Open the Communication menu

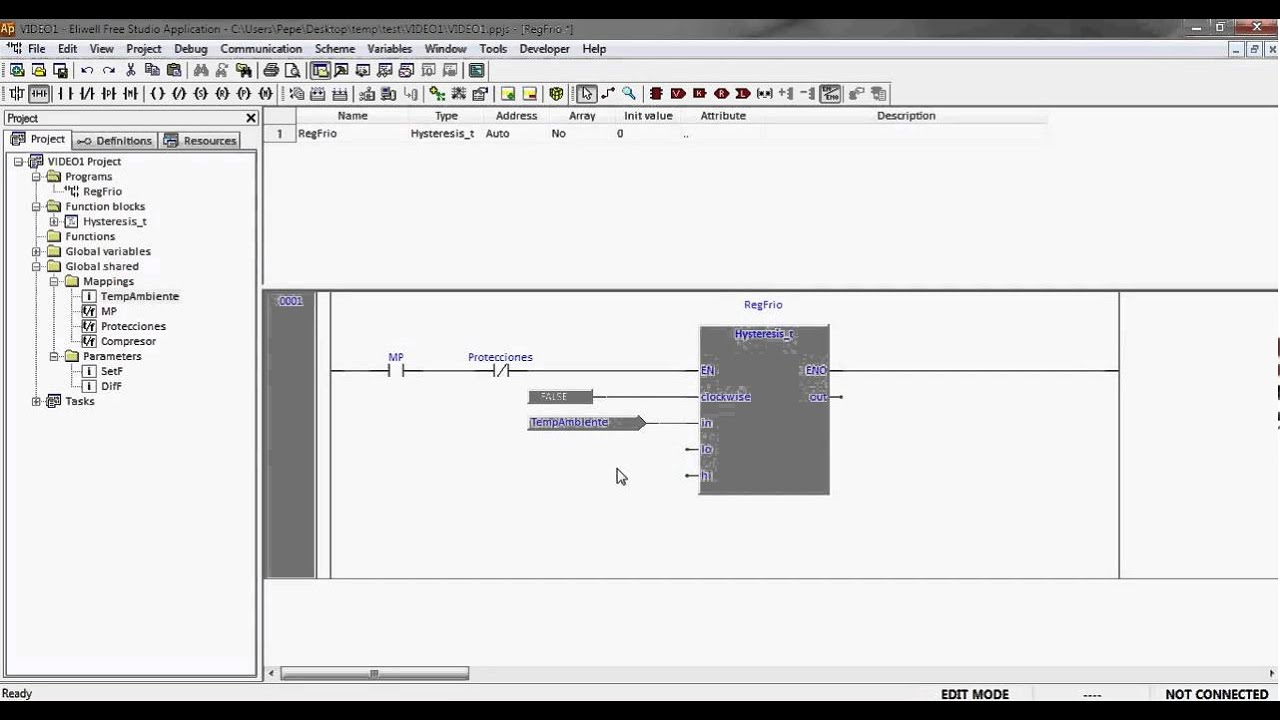(x=261, y=48)
